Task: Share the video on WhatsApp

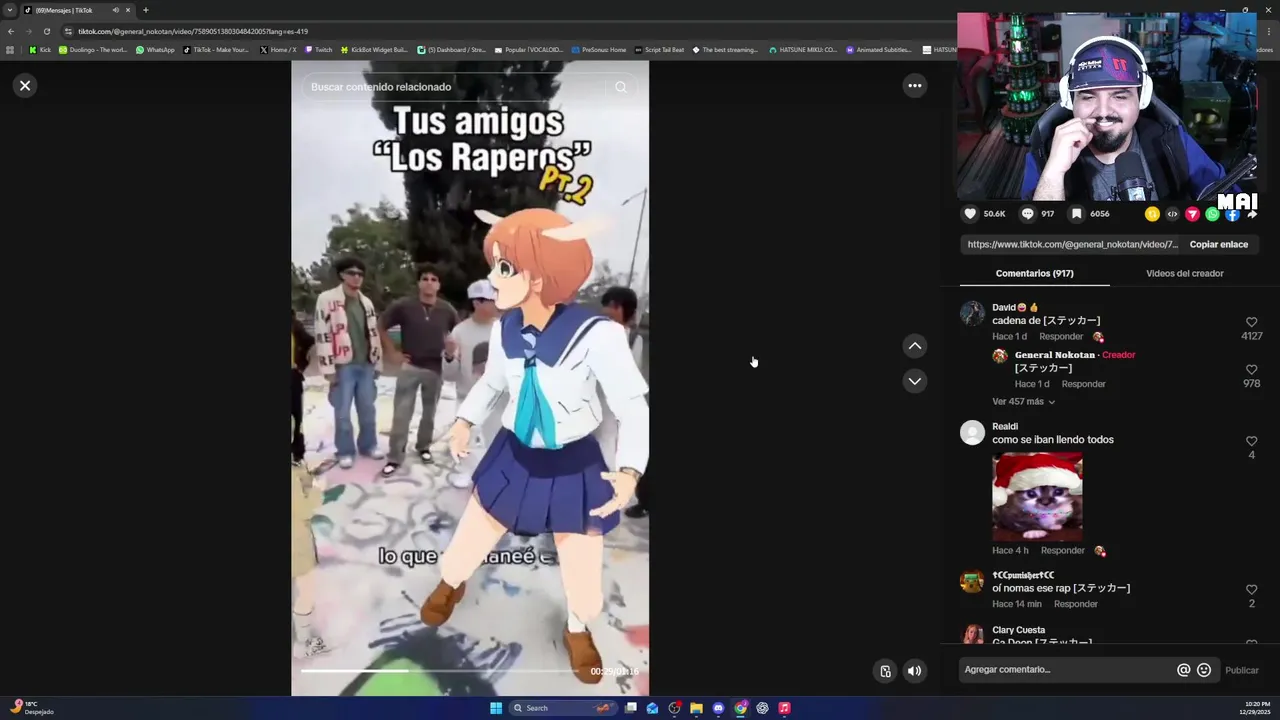Action: coord(1212,214)
